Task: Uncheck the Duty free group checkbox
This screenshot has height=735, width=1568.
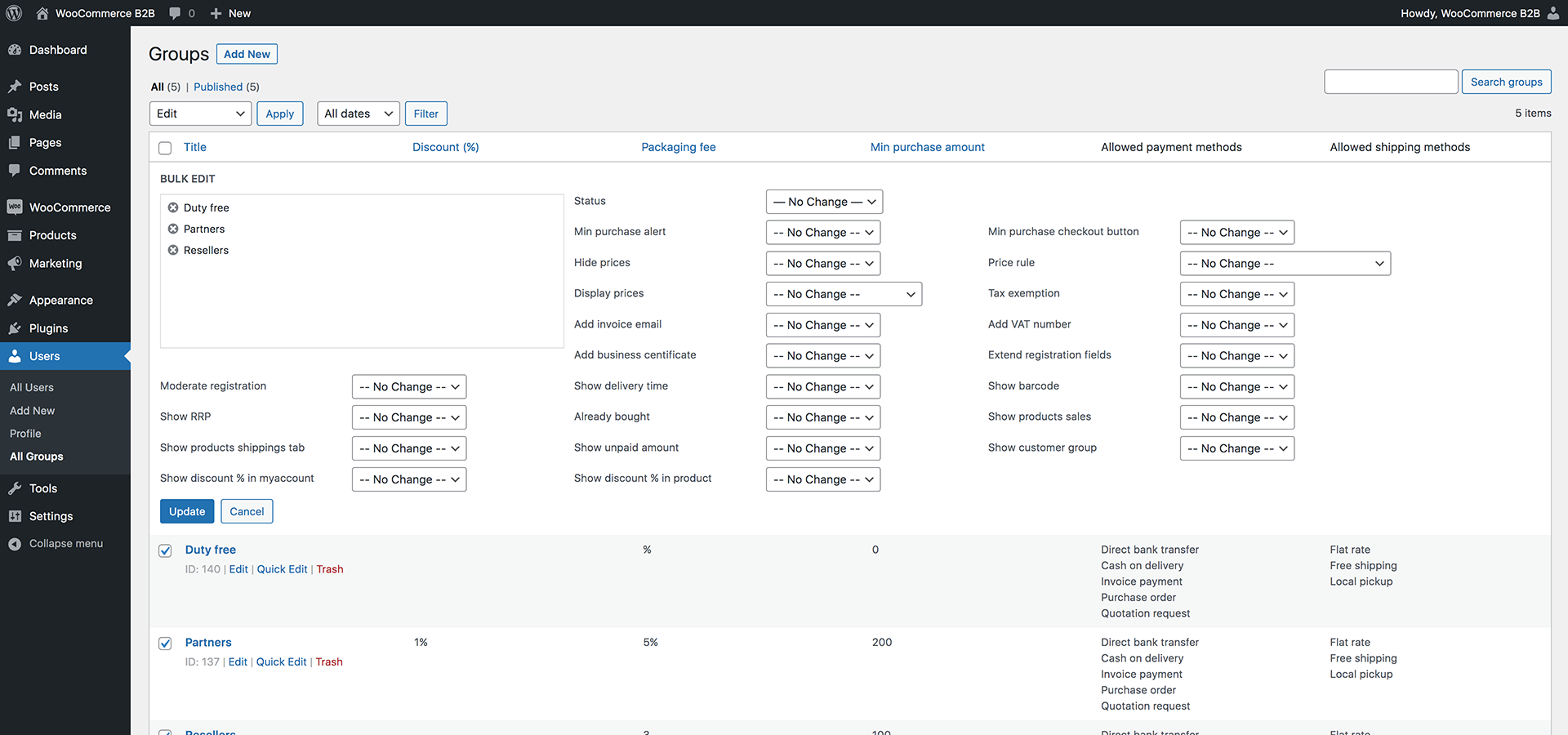Action: 165,550
